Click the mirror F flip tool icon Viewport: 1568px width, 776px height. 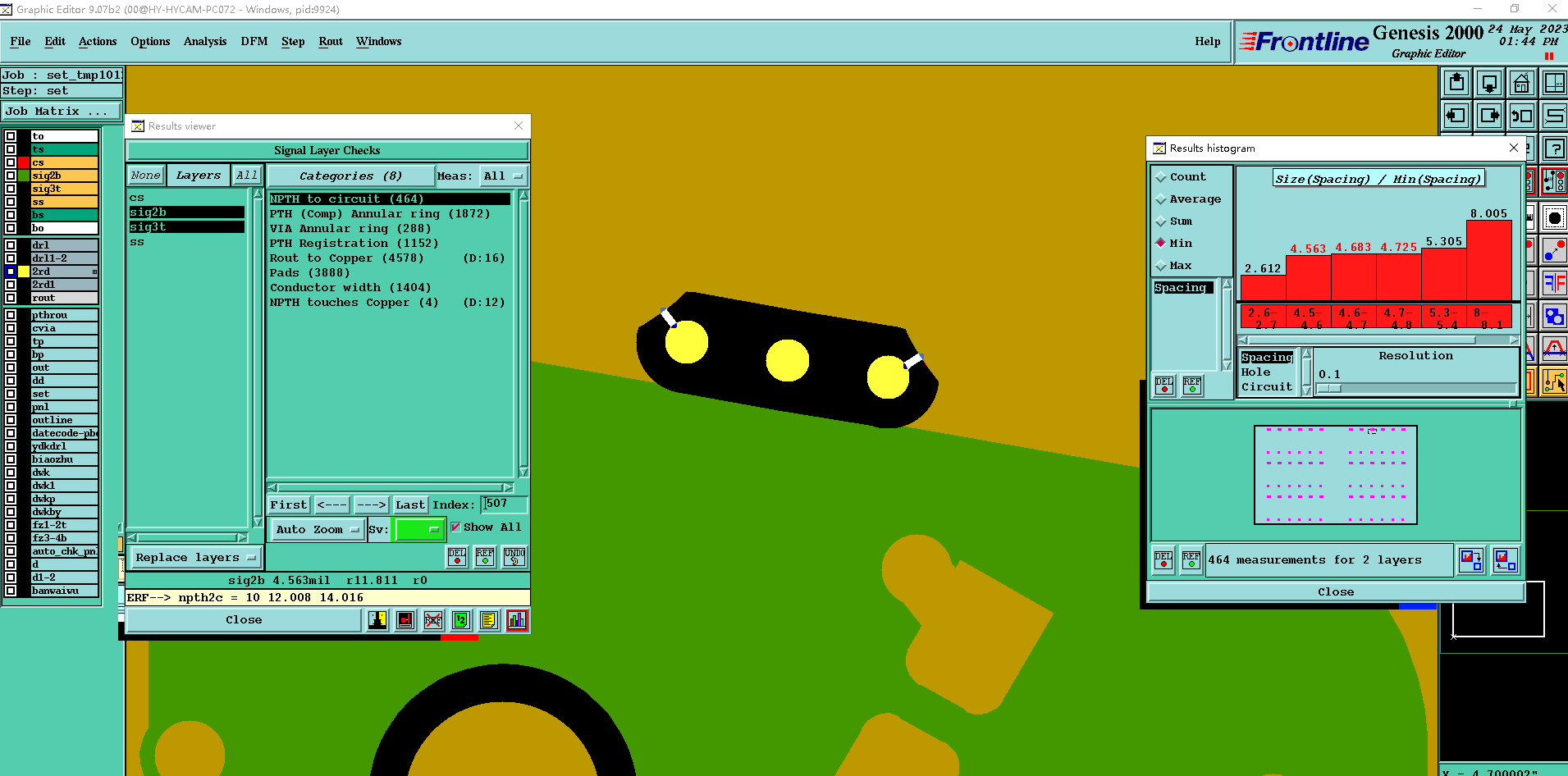(x=1554, y=283)
